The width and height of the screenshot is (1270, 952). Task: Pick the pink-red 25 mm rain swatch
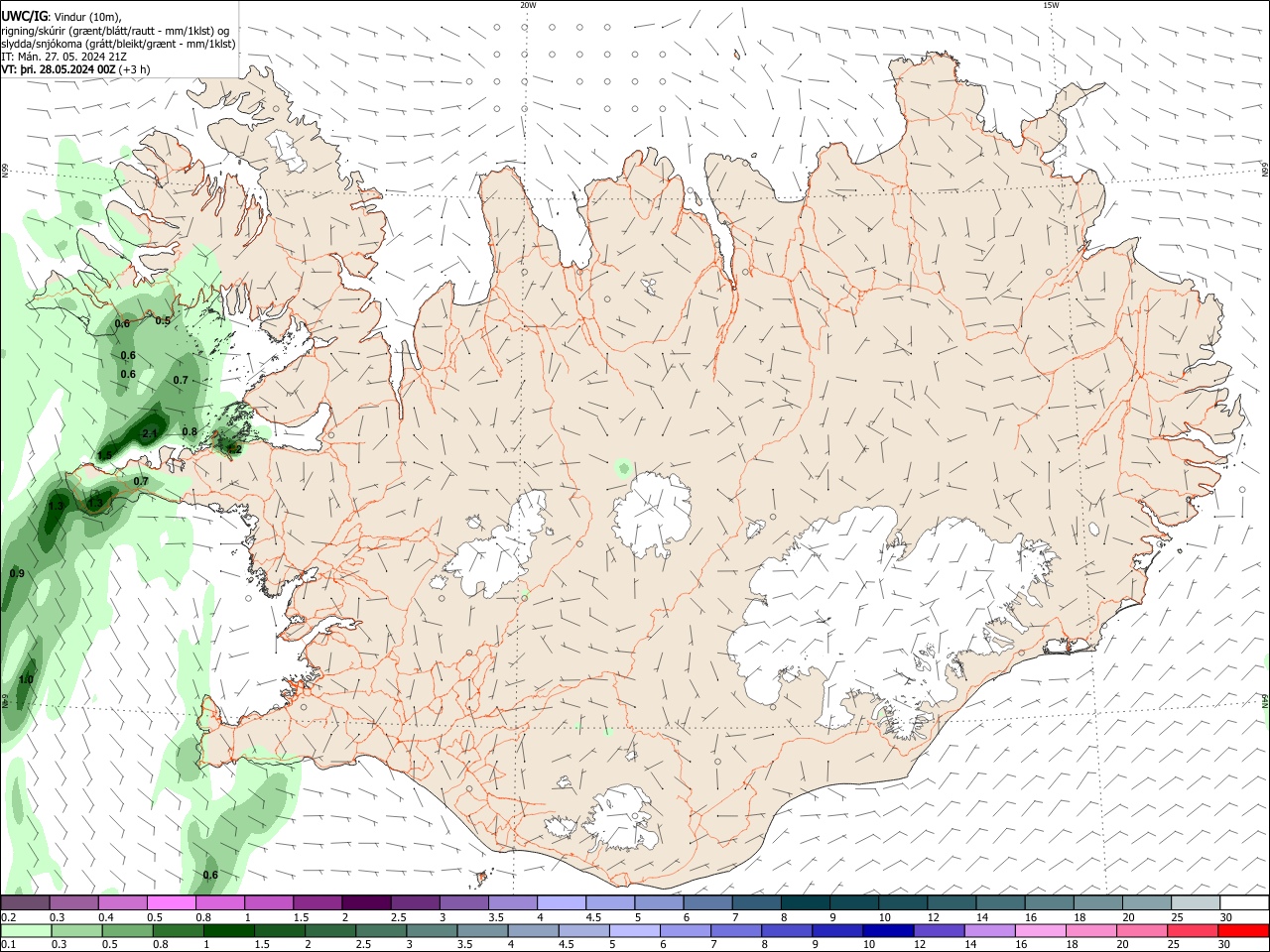pyautogui.click(x=1193, y=930)
